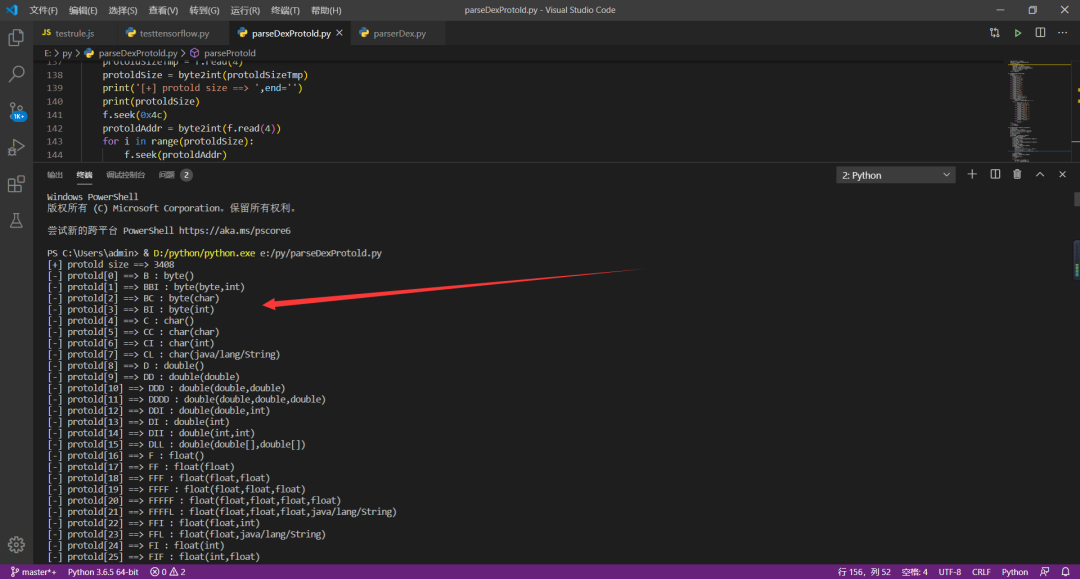This screenshot has height=579, width=1080.
Task: Click breadcrumb py folder
Action: 67,53
